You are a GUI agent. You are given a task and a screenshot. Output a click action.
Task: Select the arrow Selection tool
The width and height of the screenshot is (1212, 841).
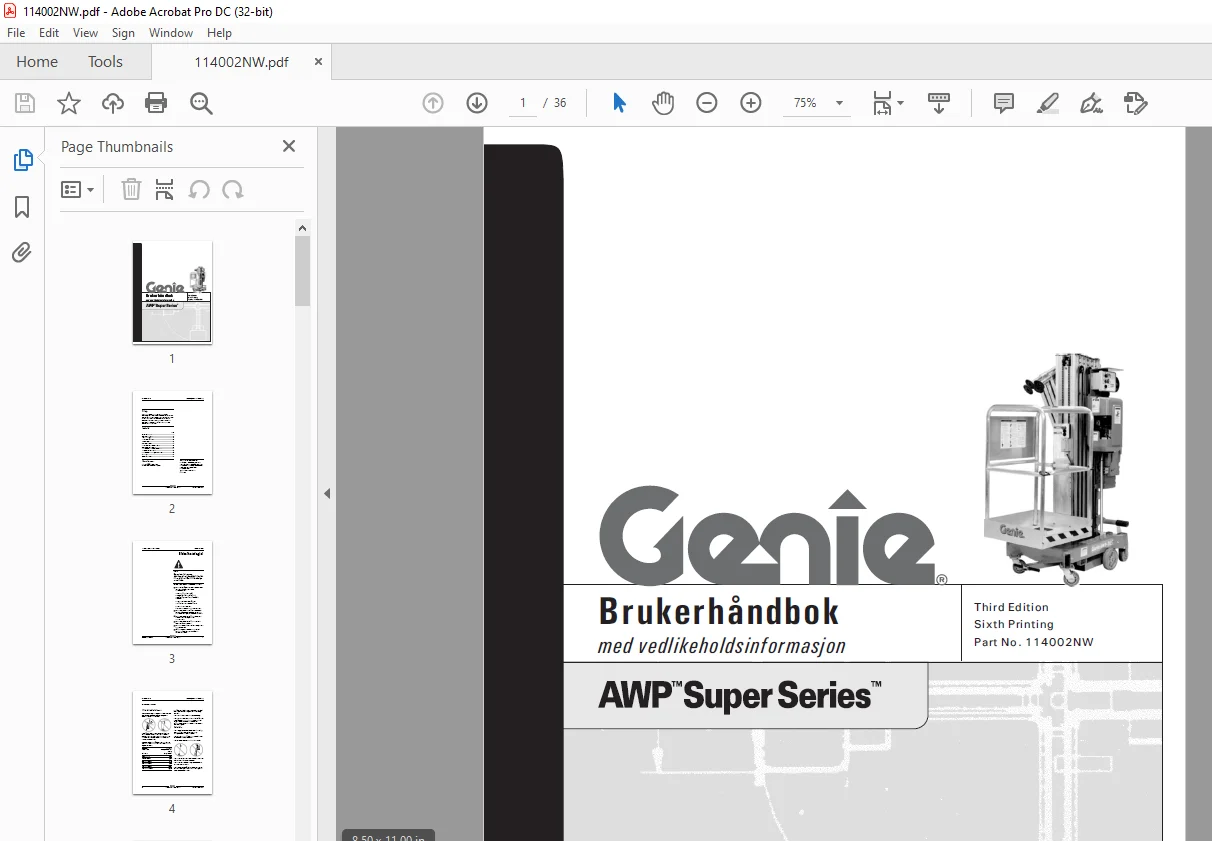click(619, 103)
